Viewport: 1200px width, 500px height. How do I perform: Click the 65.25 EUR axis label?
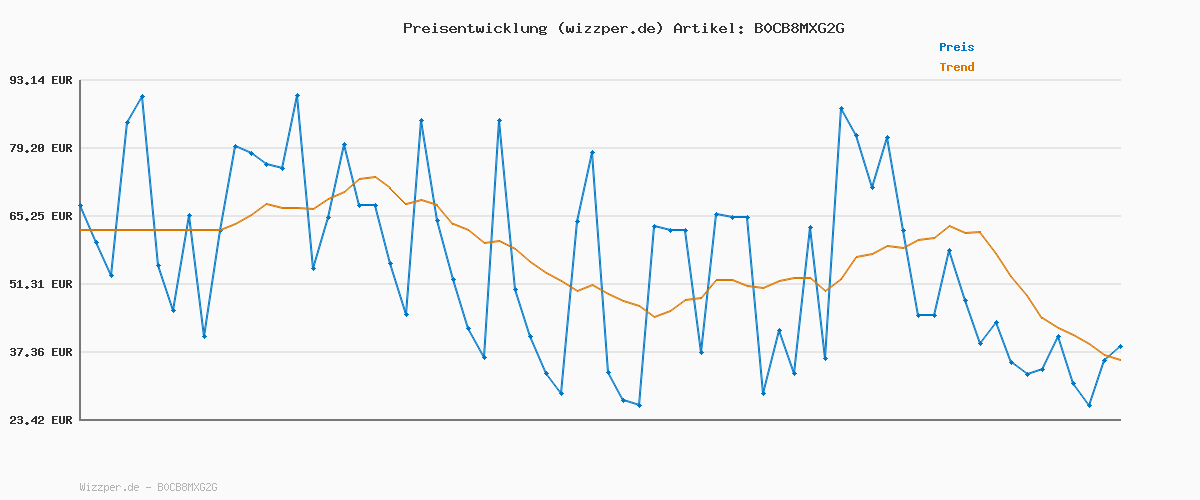click(x=41, y=216)
